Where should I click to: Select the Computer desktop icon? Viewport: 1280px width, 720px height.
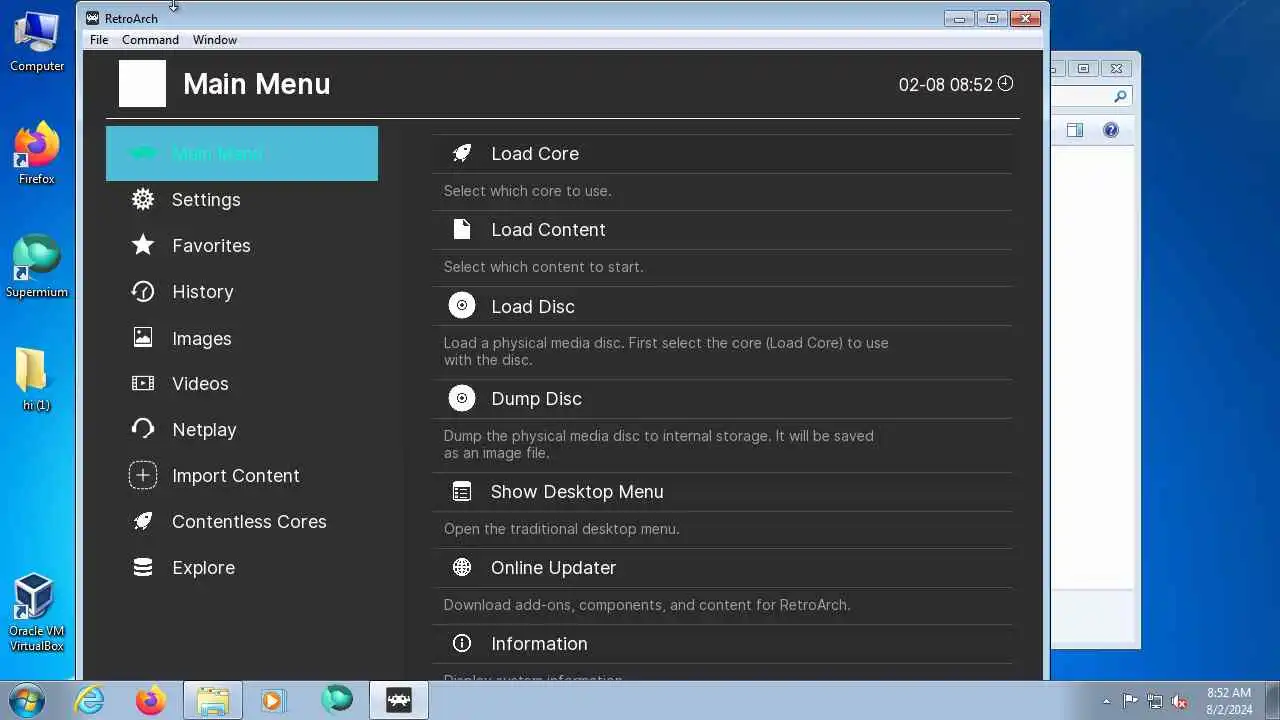pyautogui.click(x=37, y=42)
